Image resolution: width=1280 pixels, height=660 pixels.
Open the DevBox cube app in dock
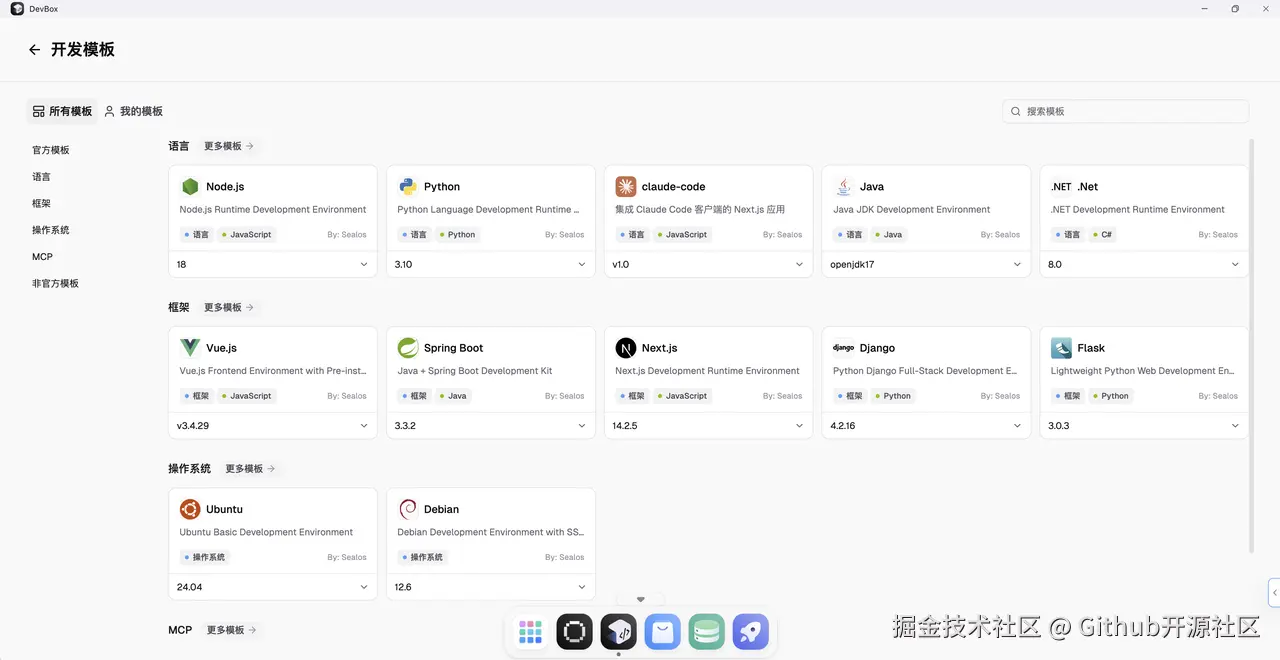coord(618,632)
